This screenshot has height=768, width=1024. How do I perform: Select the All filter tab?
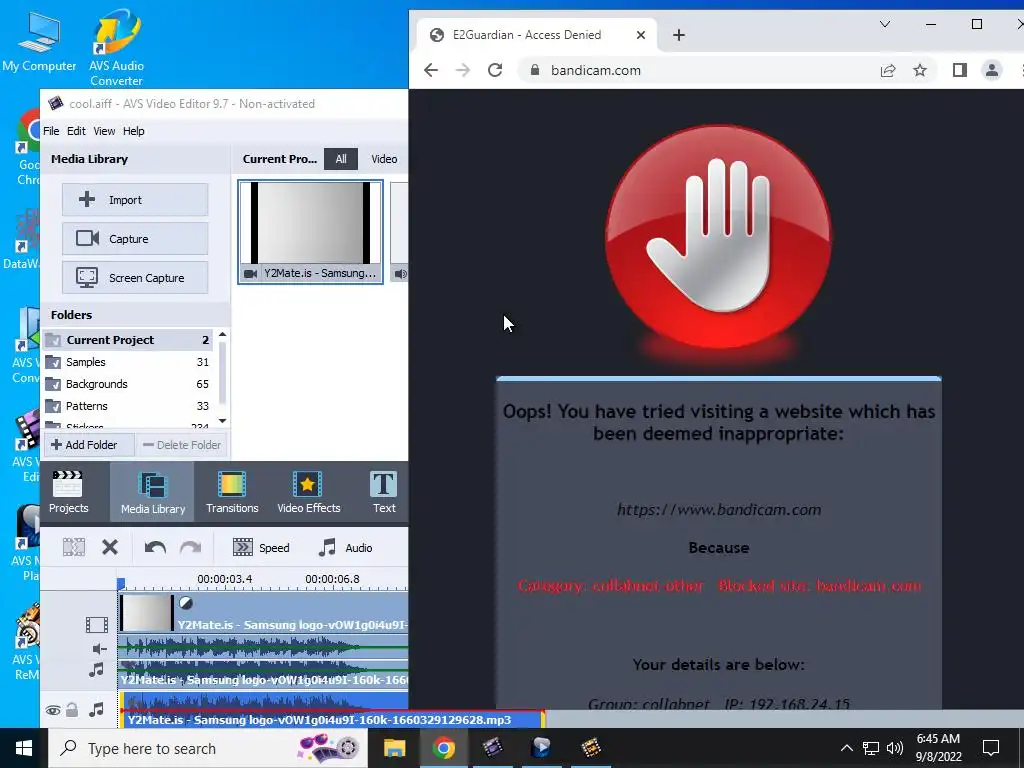pos(341,159)
